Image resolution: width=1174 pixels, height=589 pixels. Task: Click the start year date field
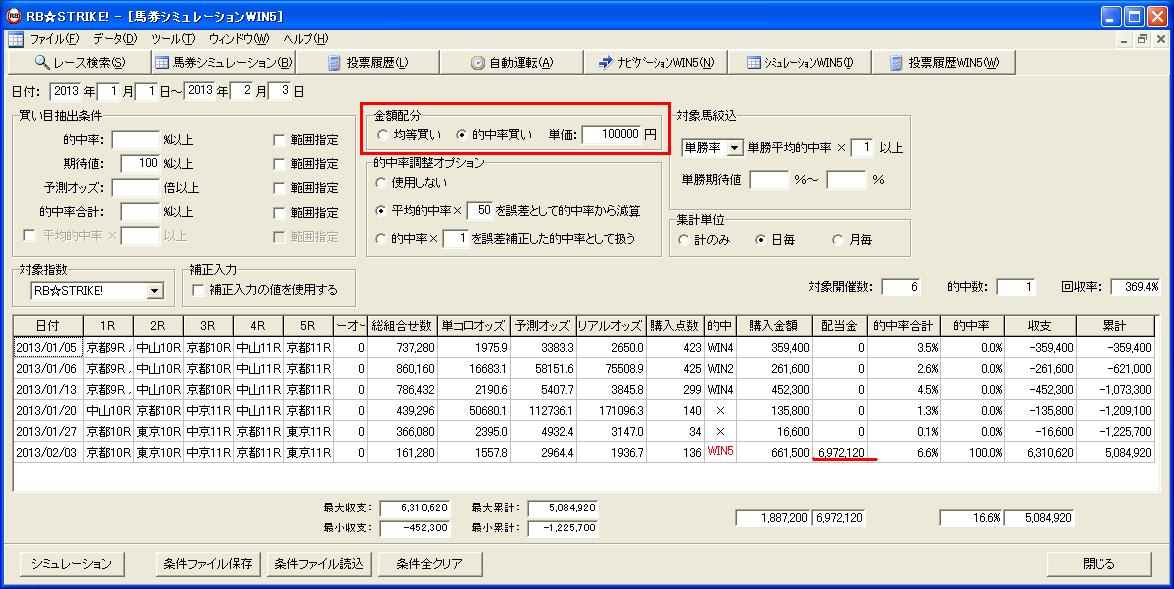coord(65,91)
